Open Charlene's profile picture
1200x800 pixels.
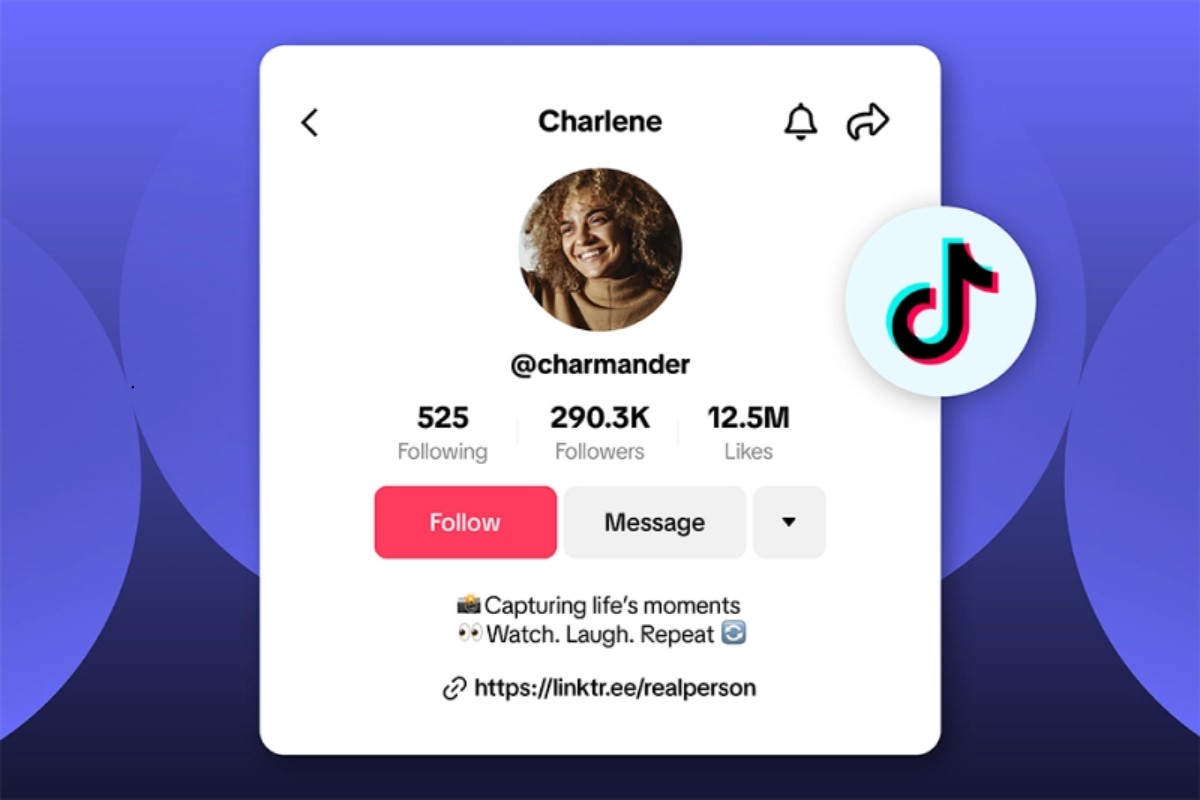click(600, 250)
